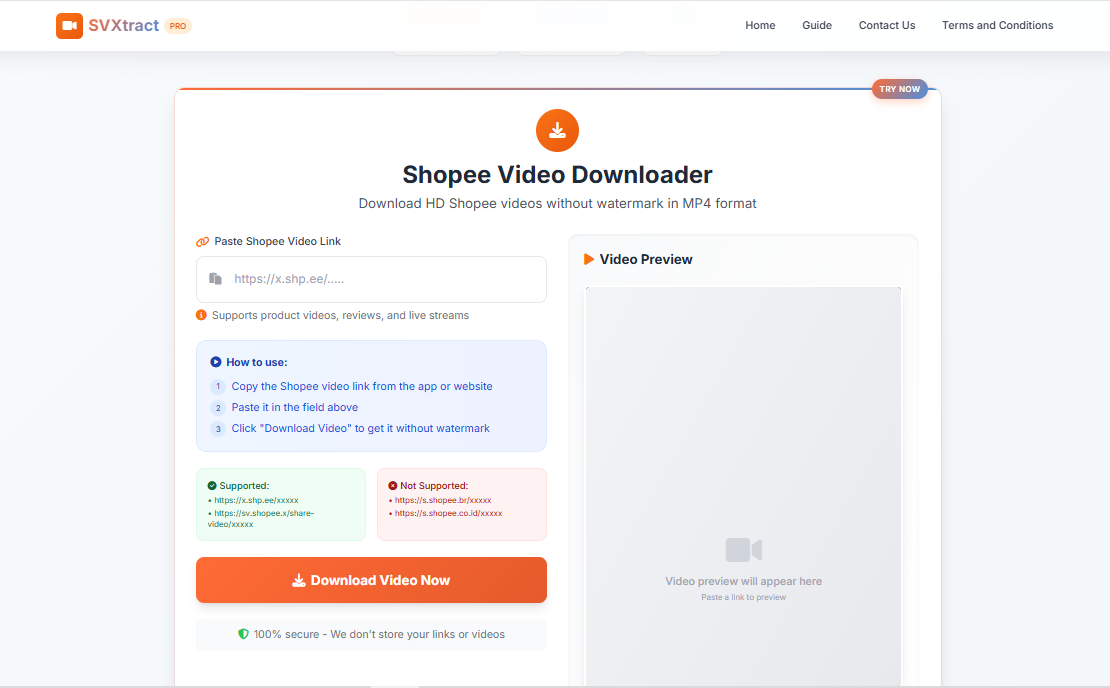
Task: Click the orange info icon below field
Action: click(201, 315)
